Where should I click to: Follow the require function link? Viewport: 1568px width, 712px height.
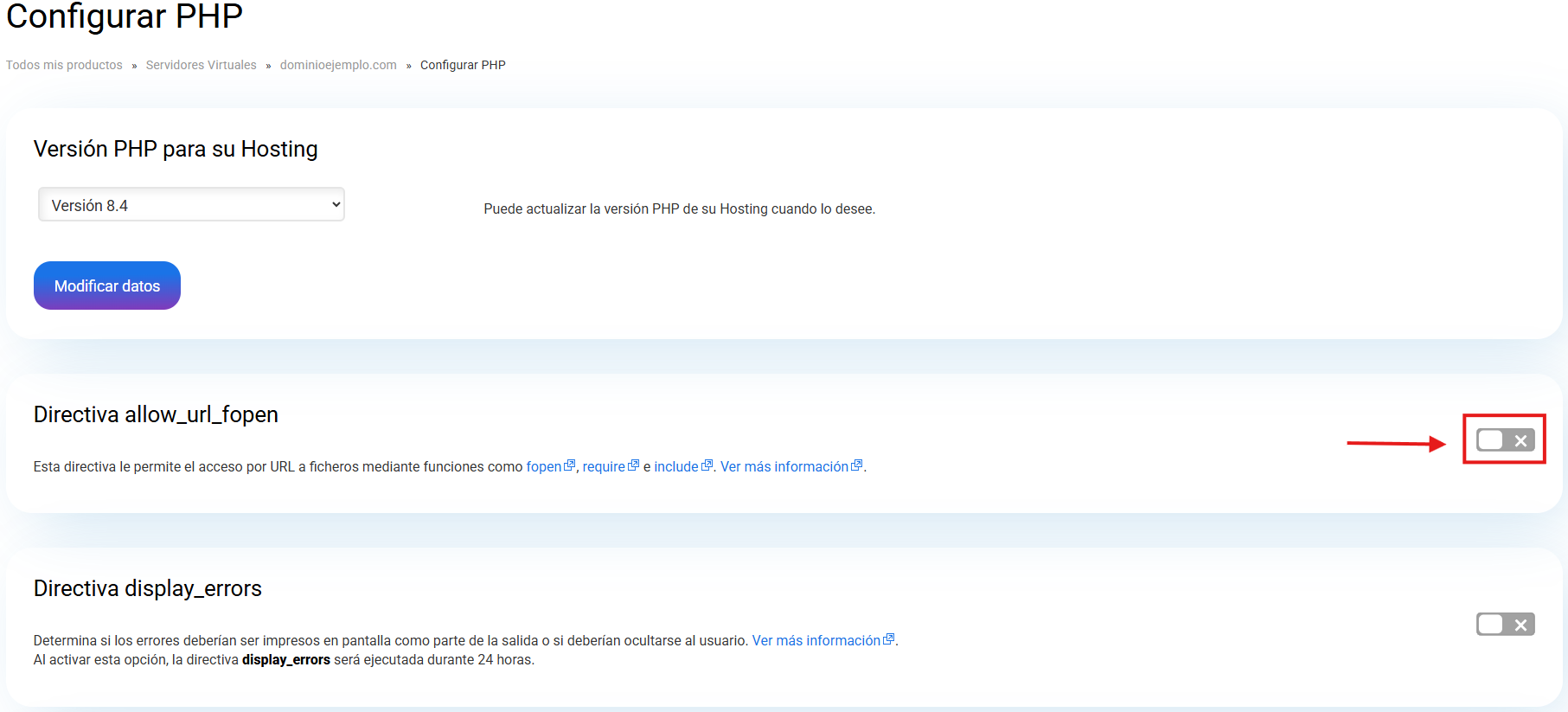(x=603, y=467)
